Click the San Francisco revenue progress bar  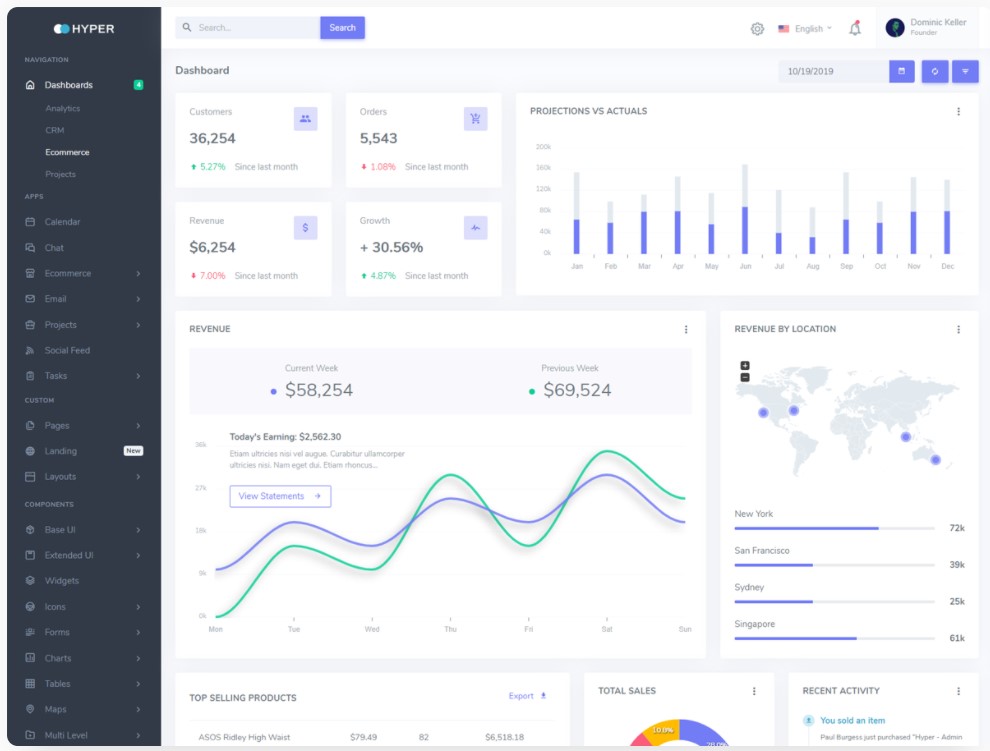[x=834, y=565]
